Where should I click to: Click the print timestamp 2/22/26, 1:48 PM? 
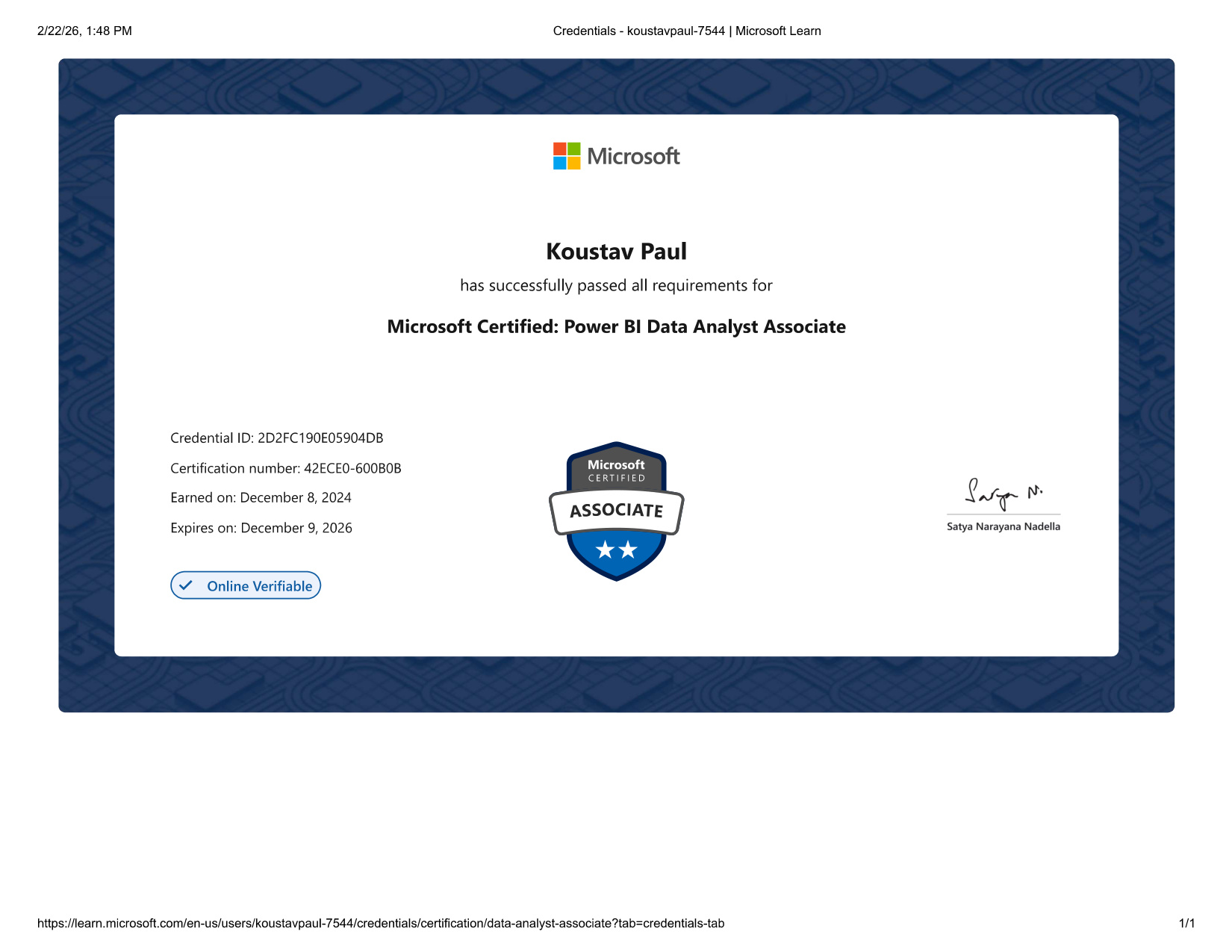click(84, 31)
